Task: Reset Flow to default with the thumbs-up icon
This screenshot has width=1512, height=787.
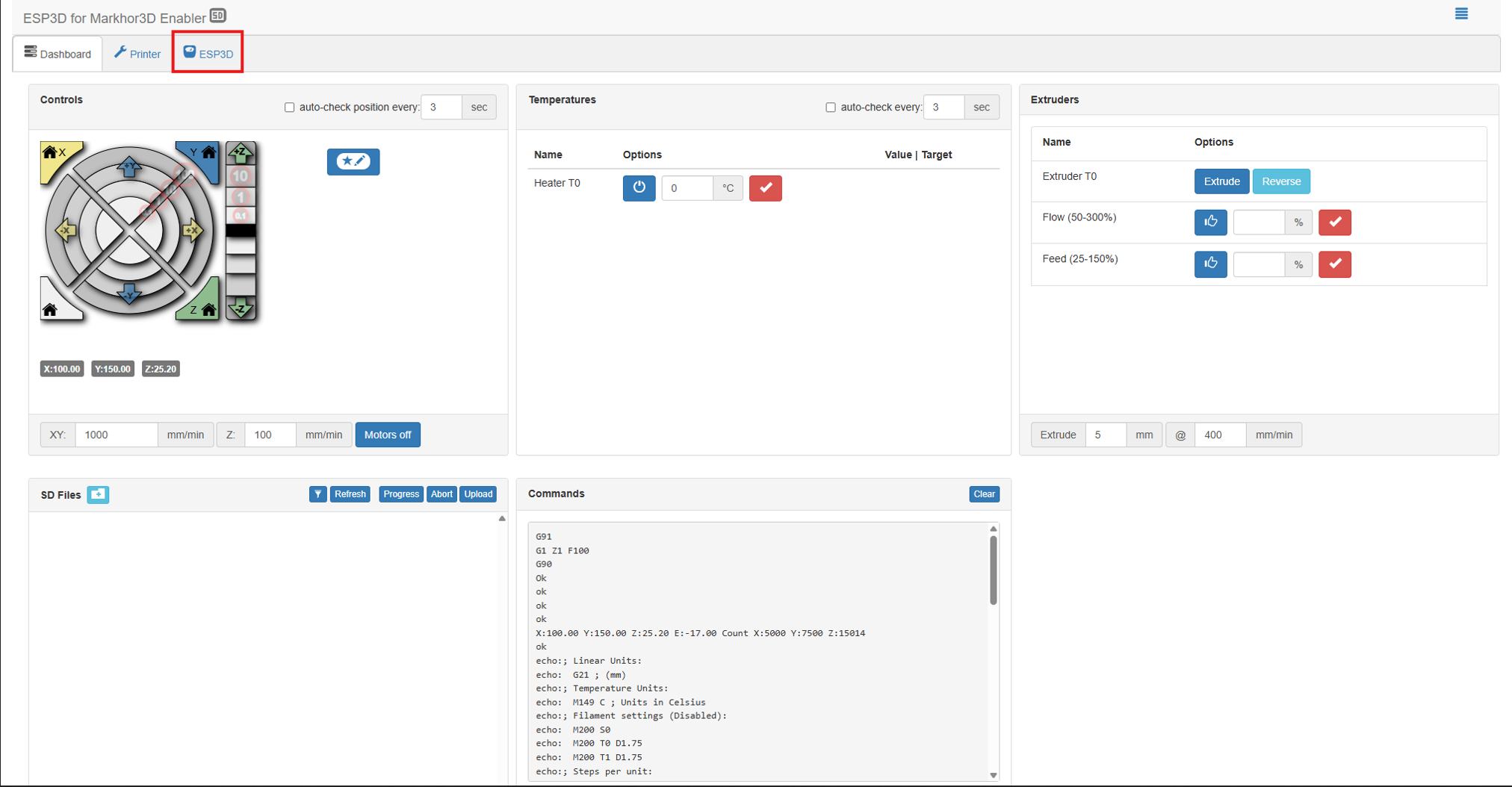Action: [x=1210, y=222]
